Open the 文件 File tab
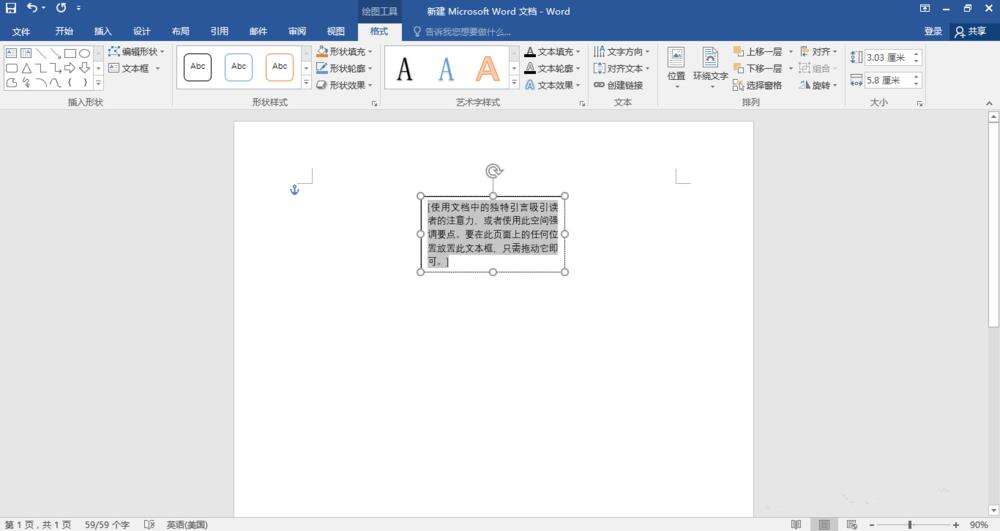Screen dimensions: 1000x531 coord(21,31)
